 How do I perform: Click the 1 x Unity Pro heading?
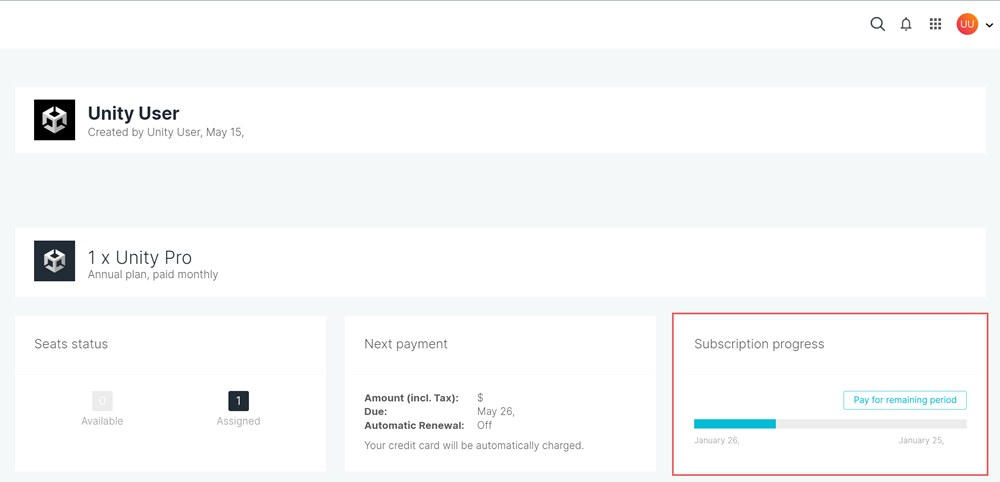tap(140, 258)
